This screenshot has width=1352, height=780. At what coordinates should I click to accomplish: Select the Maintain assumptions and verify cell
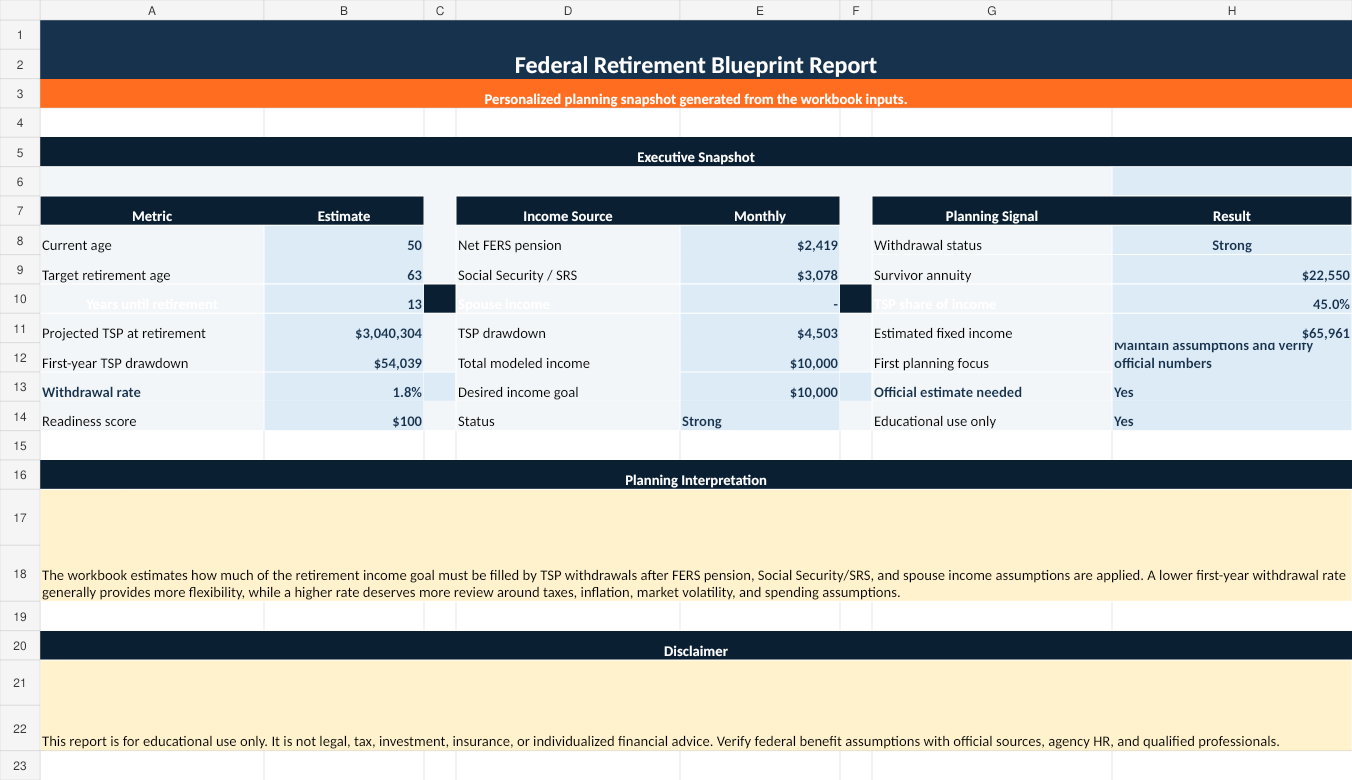(1232, 358)
